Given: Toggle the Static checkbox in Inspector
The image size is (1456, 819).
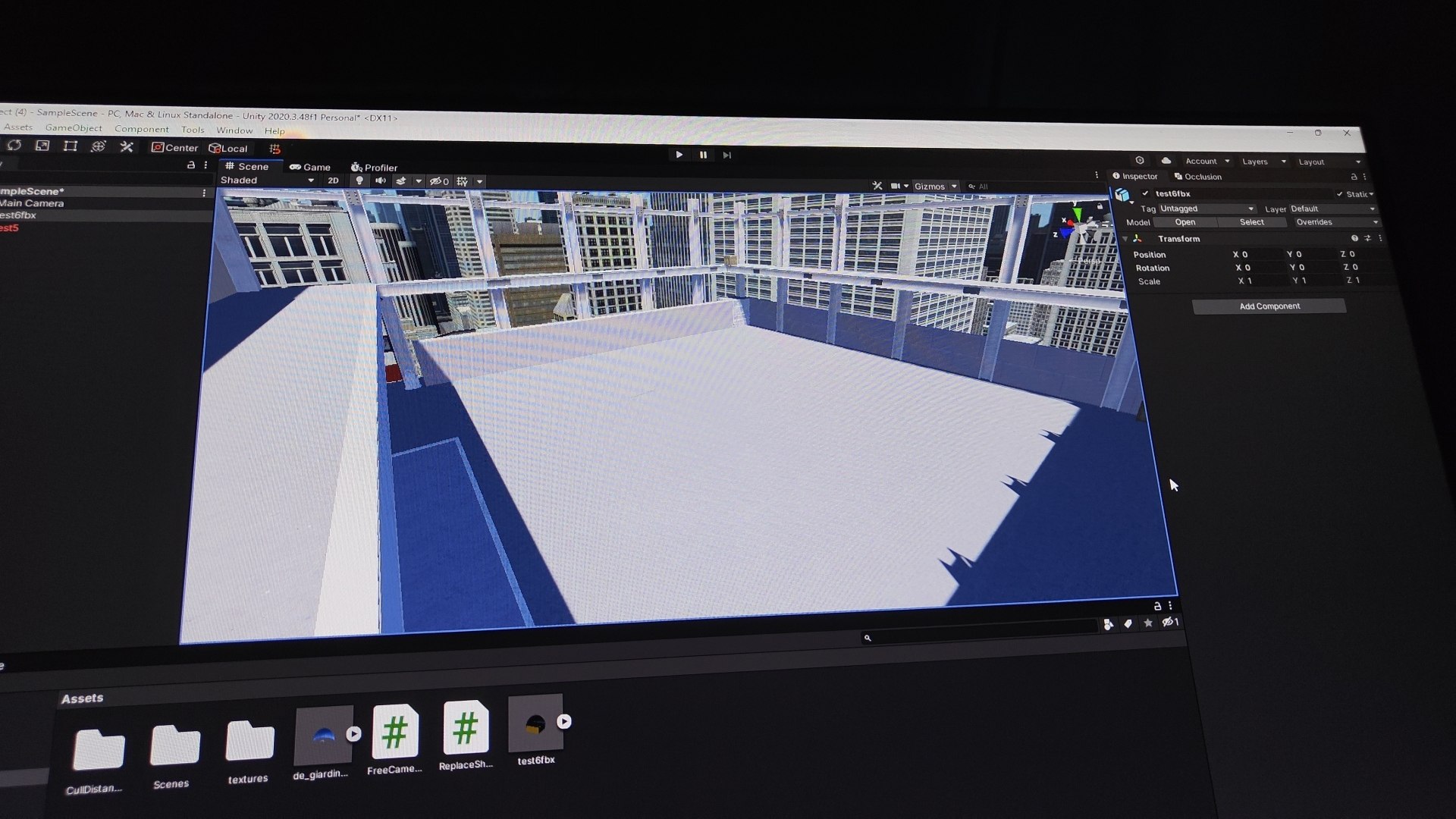Looking at the screenshot, I should click(1340, 194).
